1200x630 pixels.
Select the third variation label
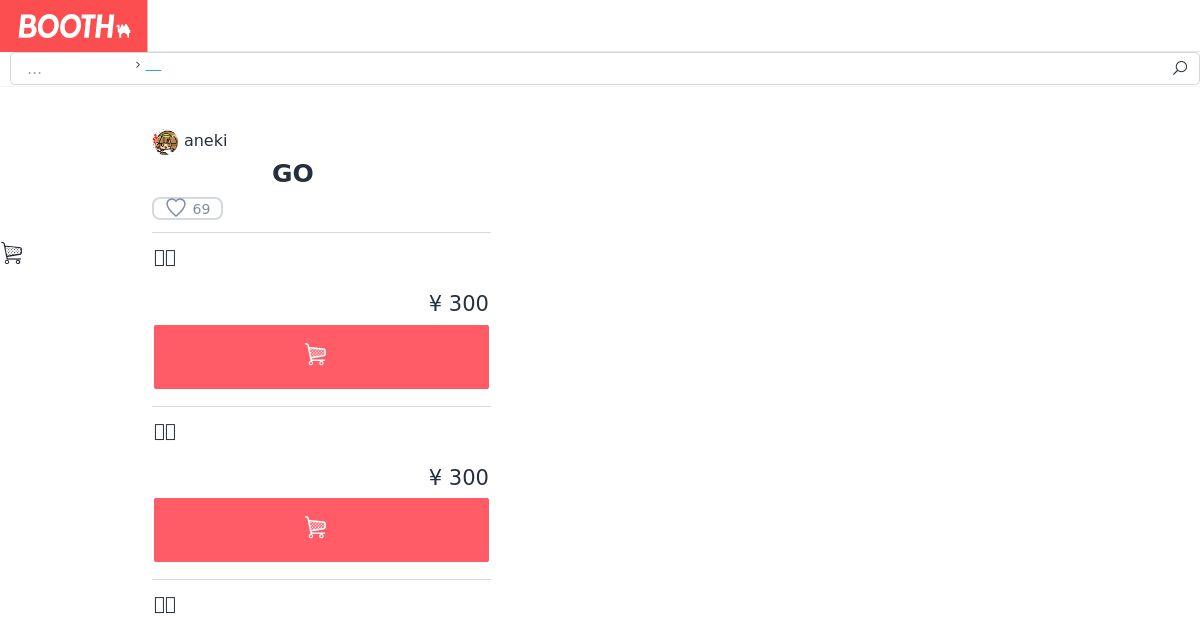coord(165,605)
